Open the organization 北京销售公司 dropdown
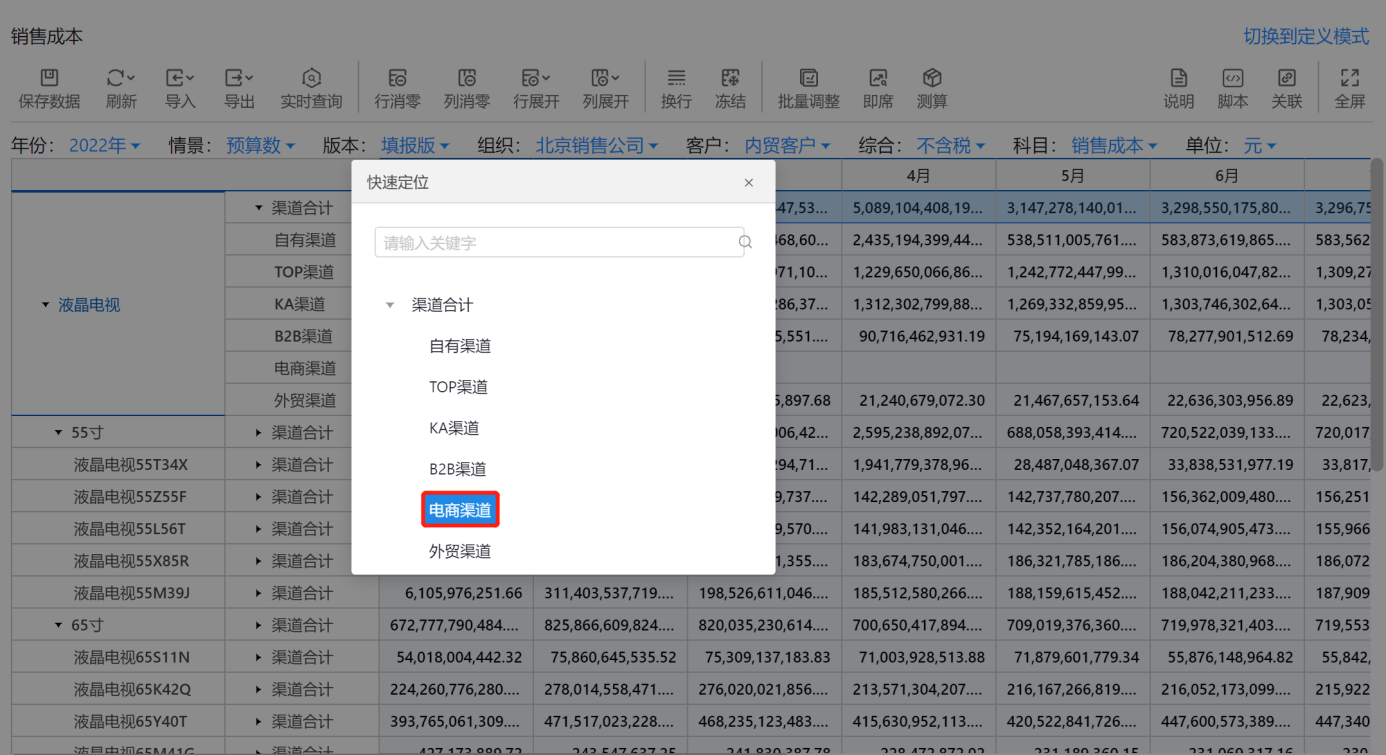This screenshot has width=1386, height=755. point(596,146)
